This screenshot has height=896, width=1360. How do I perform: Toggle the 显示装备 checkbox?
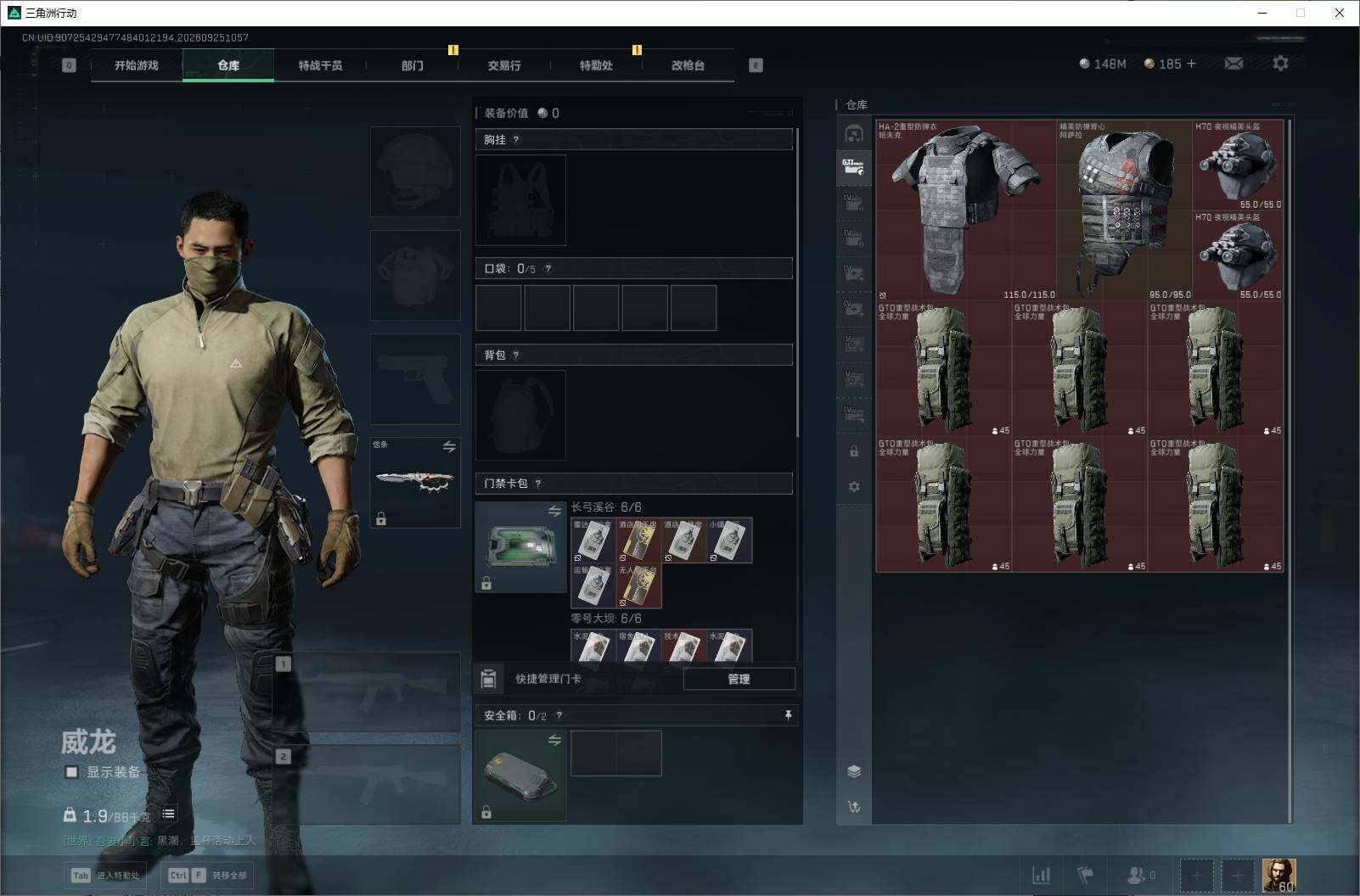(72, 772)
